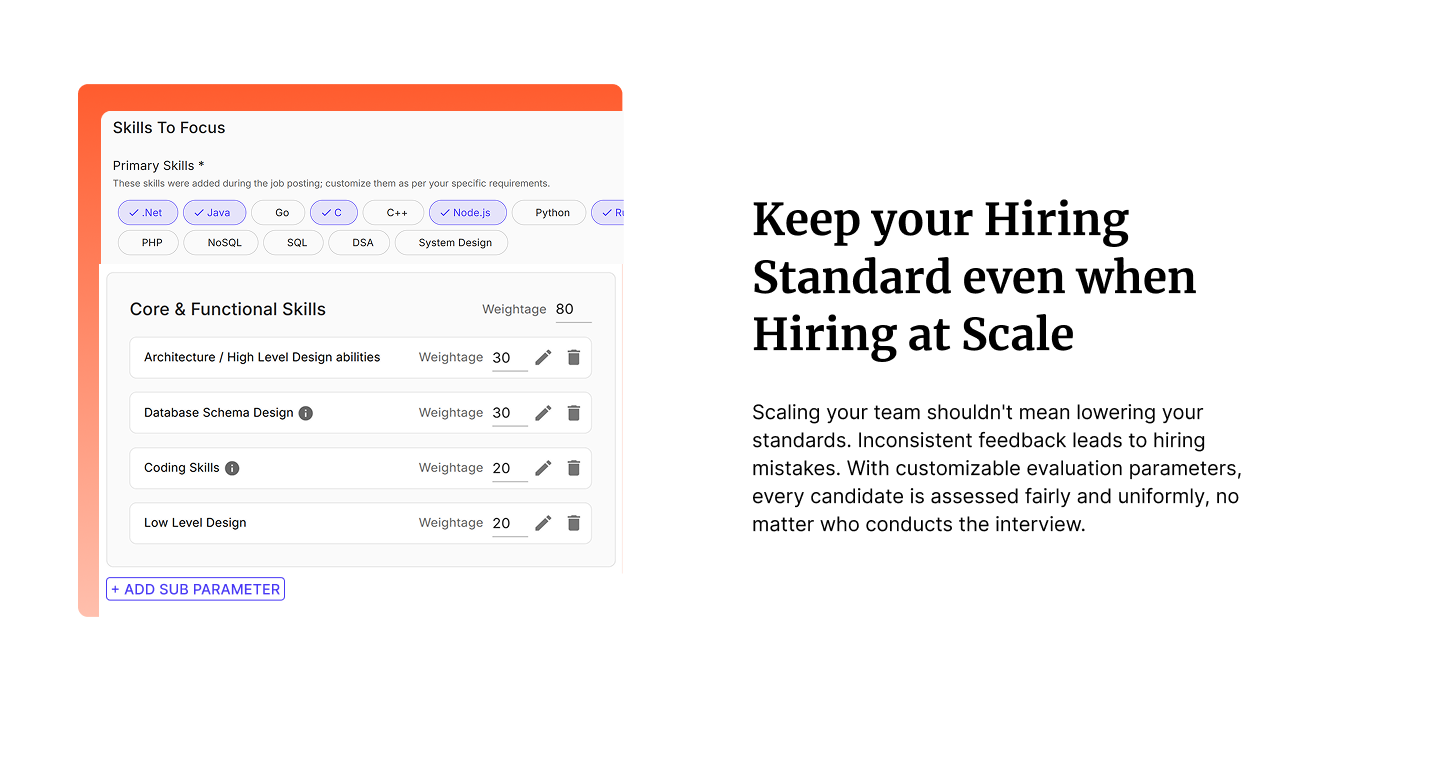Delete the Low Level Design row
This screenshot has height=763, width=1440.
(x=574, y=522)
